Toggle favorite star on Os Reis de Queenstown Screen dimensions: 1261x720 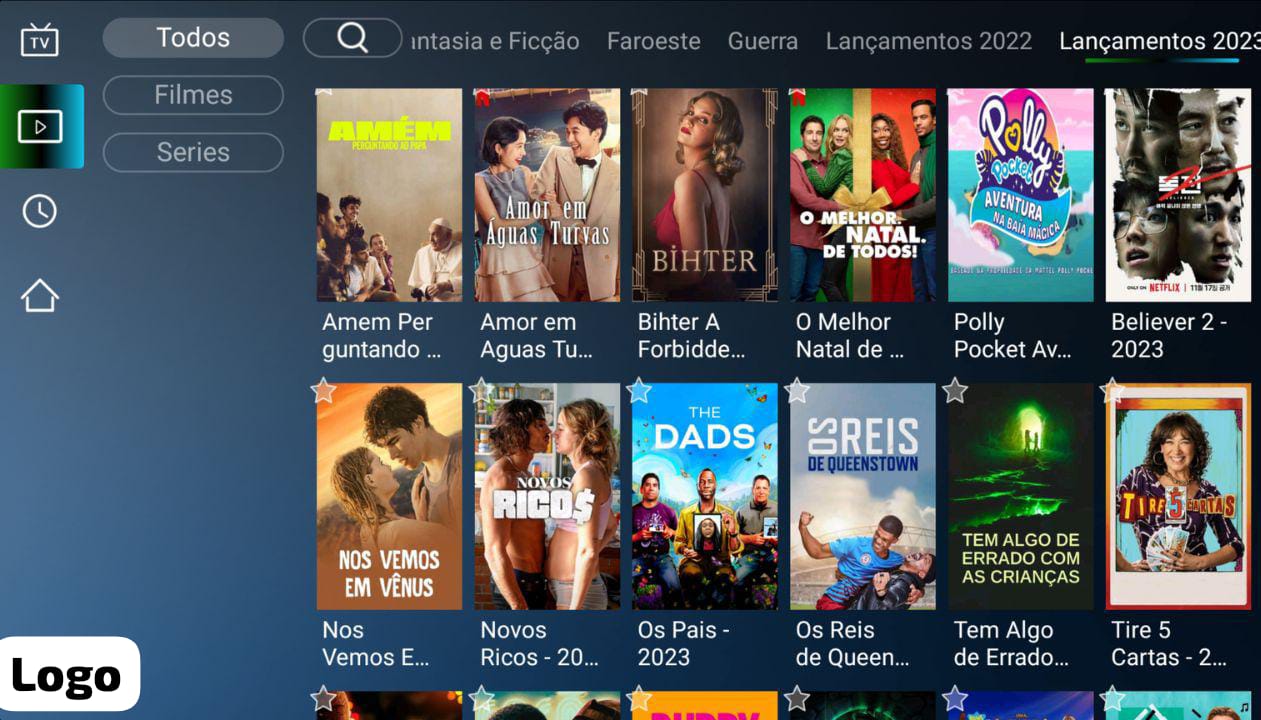(797, 390)
